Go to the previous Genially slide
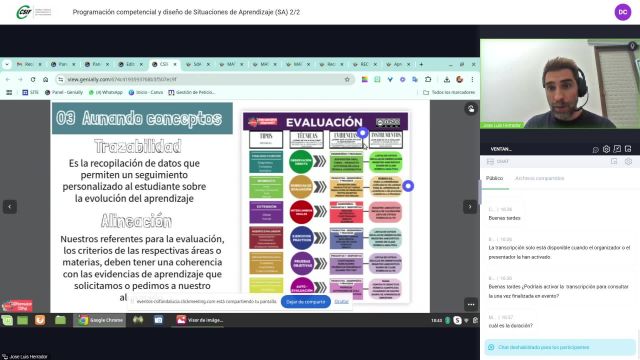 (x=10, y=207)
